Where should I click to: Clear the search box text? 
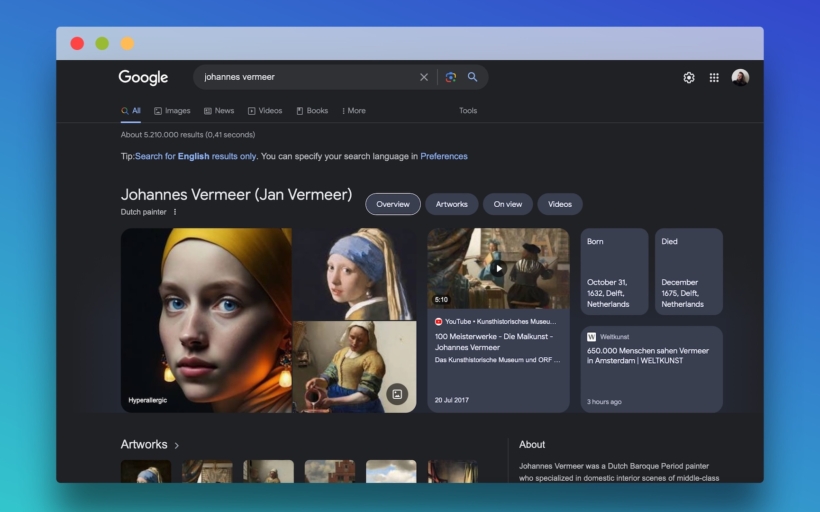click(x=423, y=77)
